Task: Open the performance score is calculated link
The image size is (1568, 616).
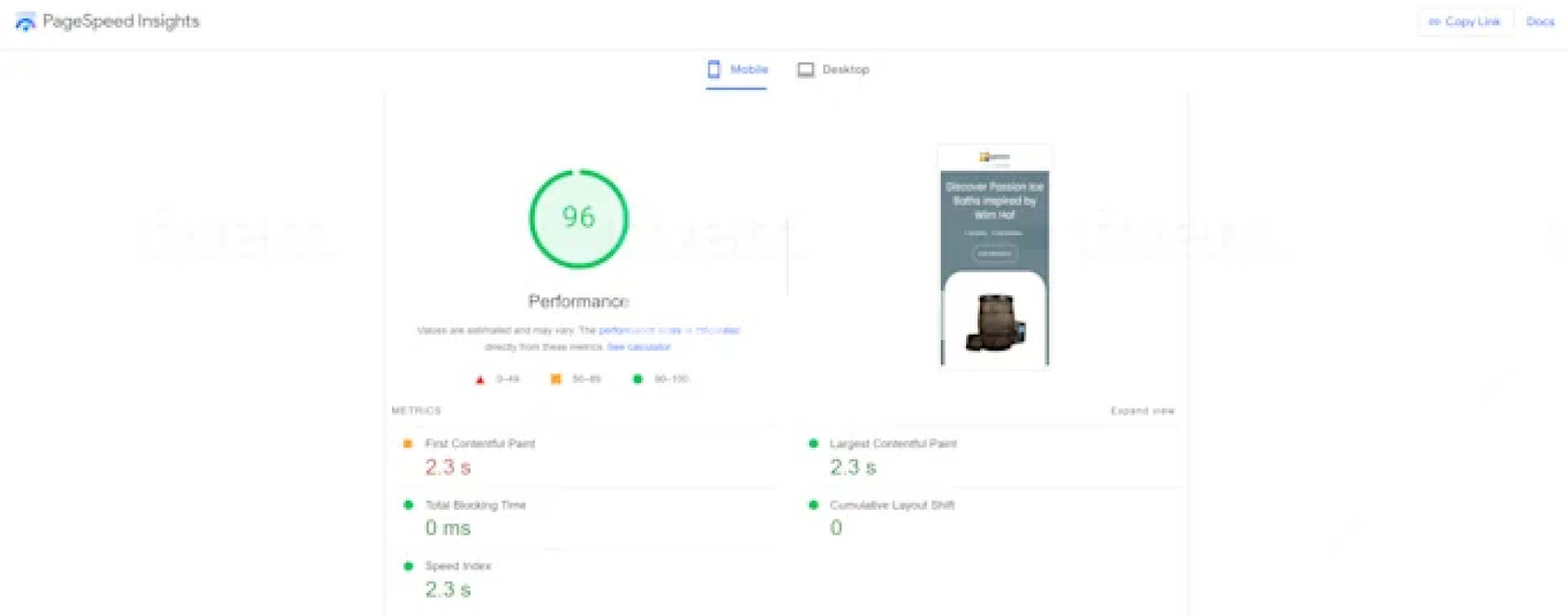Action: (669, 331)
